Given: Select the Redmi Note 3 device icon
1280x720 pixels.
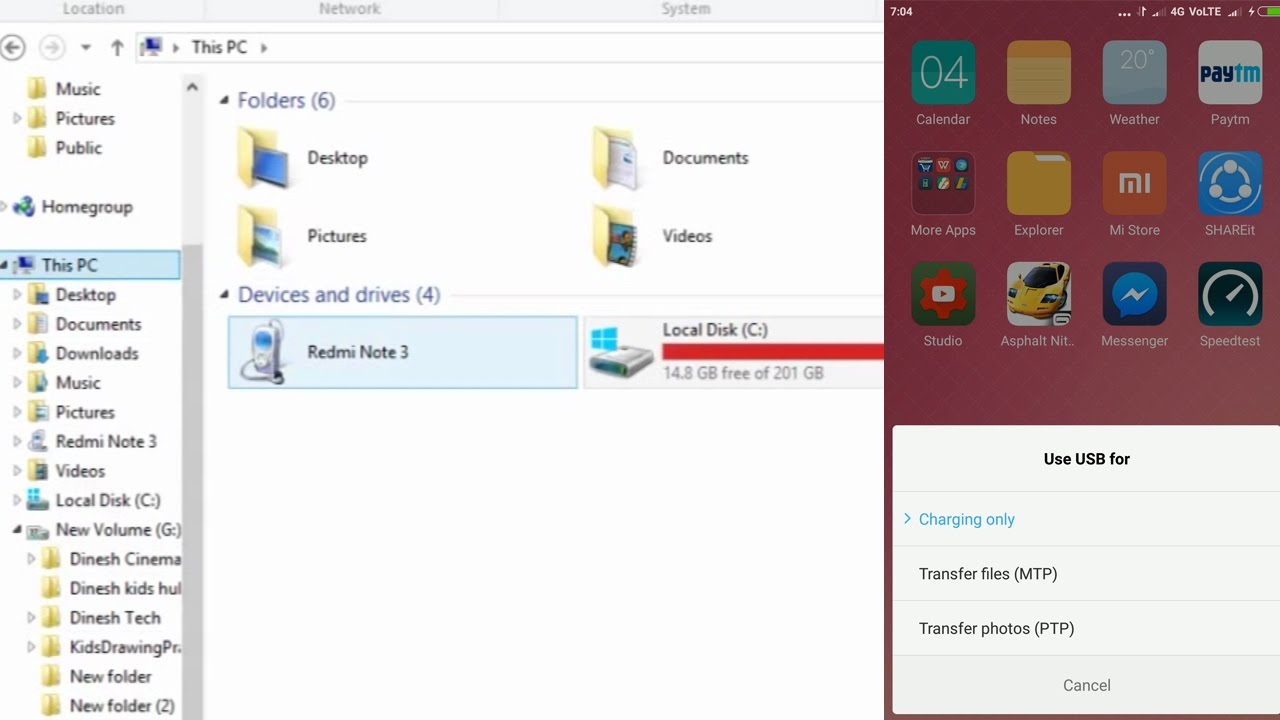Looking at the screenshot, I should [x=263, y=352].
